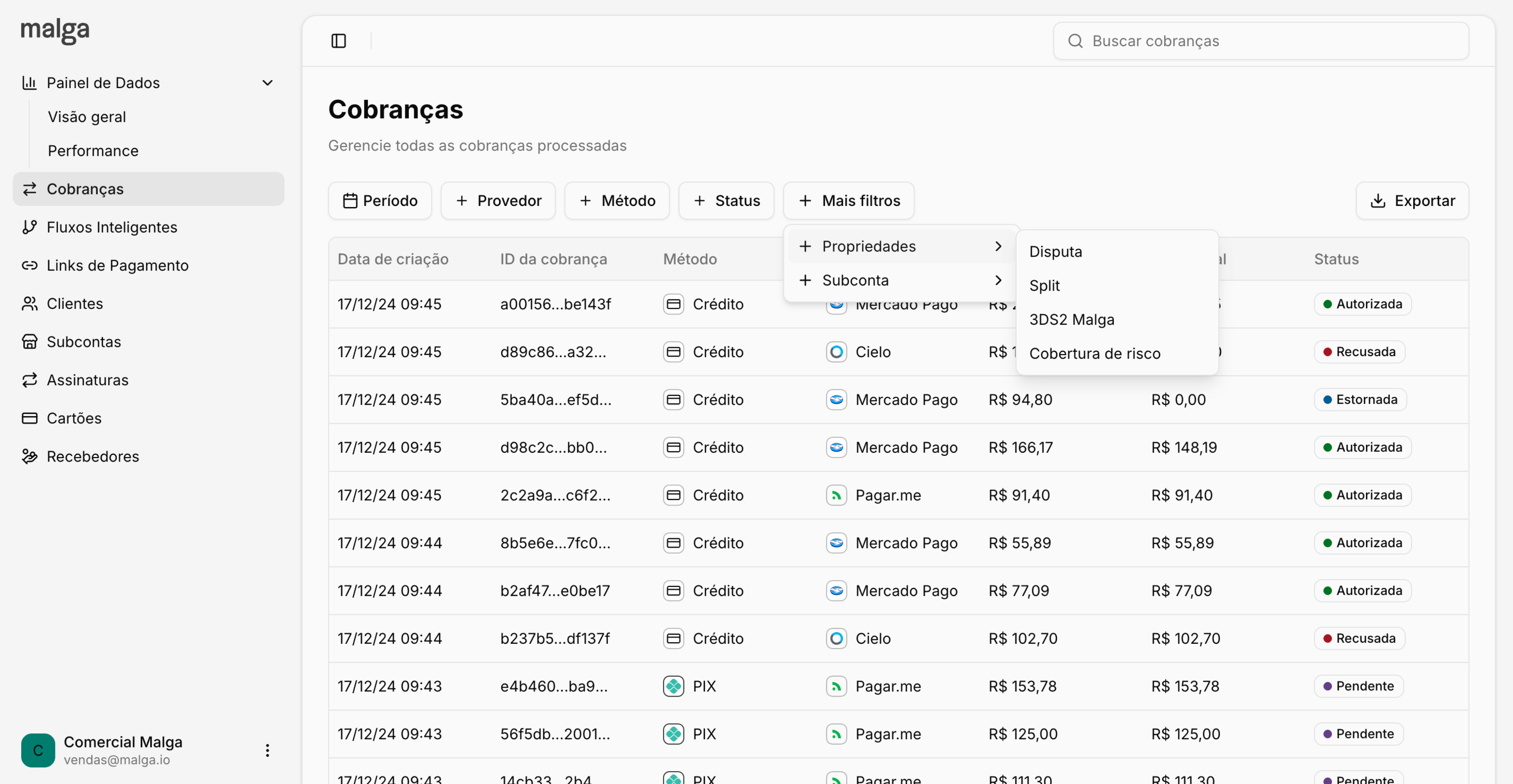The height and width of the screenshot is (784, 1513).
Task: Toggle the sidebar panel icon
Action: (x=338, y=40)
